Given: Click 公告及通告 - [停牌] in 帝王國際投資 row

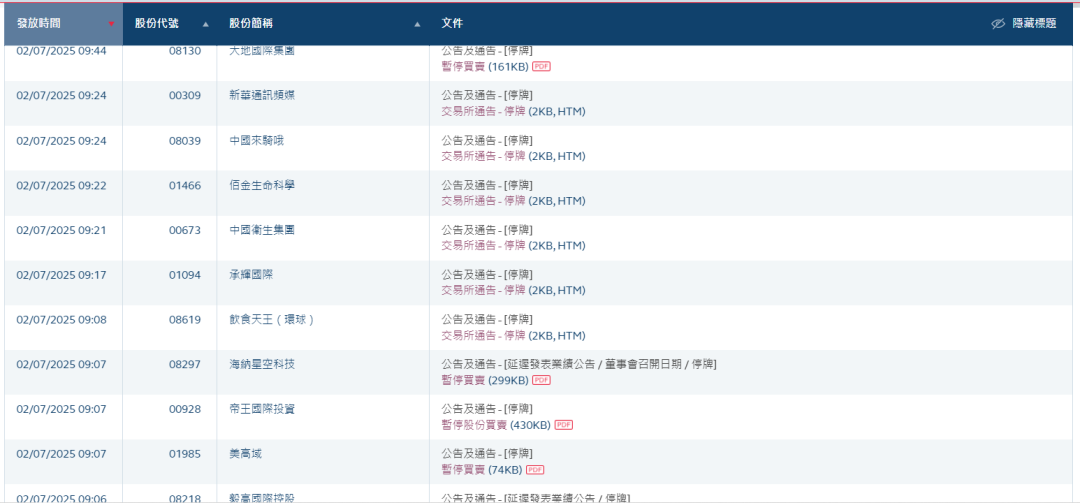Looking at the screenshot, I should [x=487, y=409].
